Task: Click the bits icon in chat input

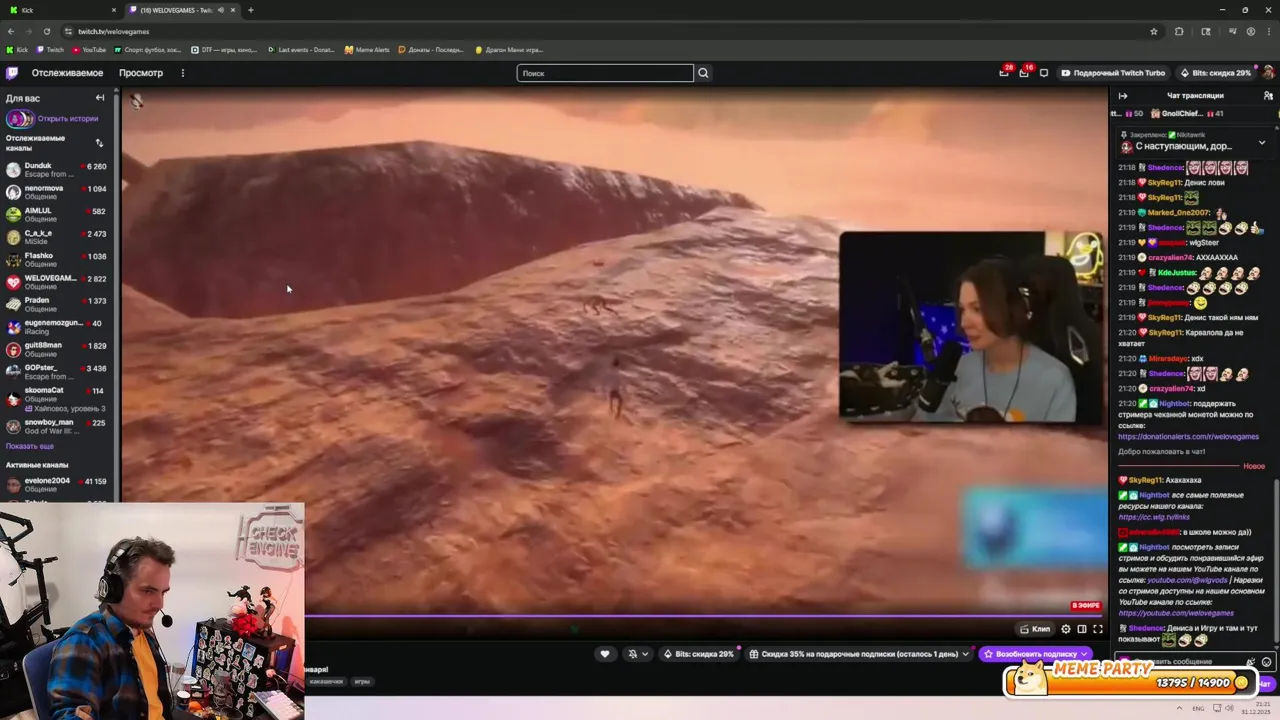Action: (1250, 661)
